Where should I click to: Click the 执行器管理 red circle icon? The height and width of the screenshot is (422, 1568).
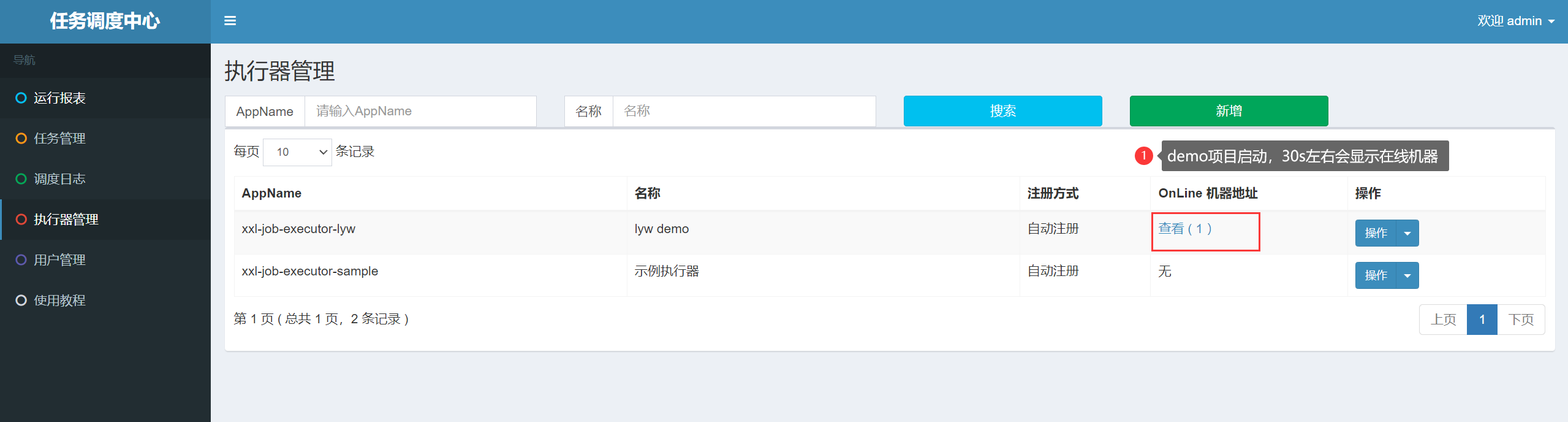21,220
